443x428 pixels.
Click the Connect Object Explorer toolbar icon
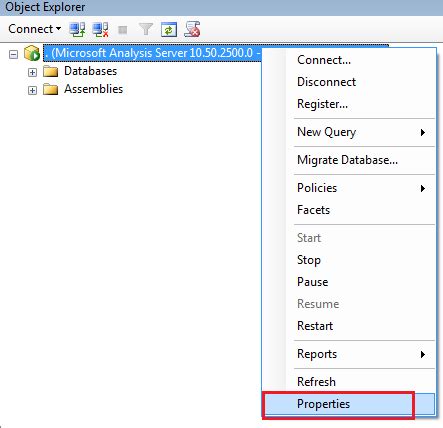click(x=77, y=29)
